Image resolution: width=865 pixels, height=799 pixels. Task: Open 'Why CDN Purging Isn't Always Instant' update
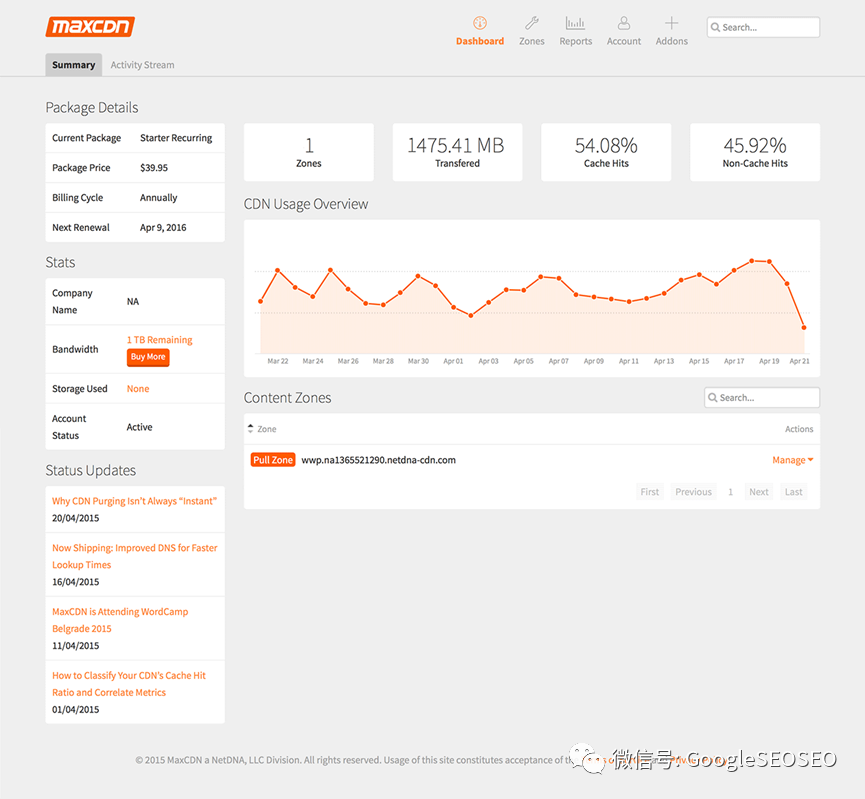(x=134, y=501)
